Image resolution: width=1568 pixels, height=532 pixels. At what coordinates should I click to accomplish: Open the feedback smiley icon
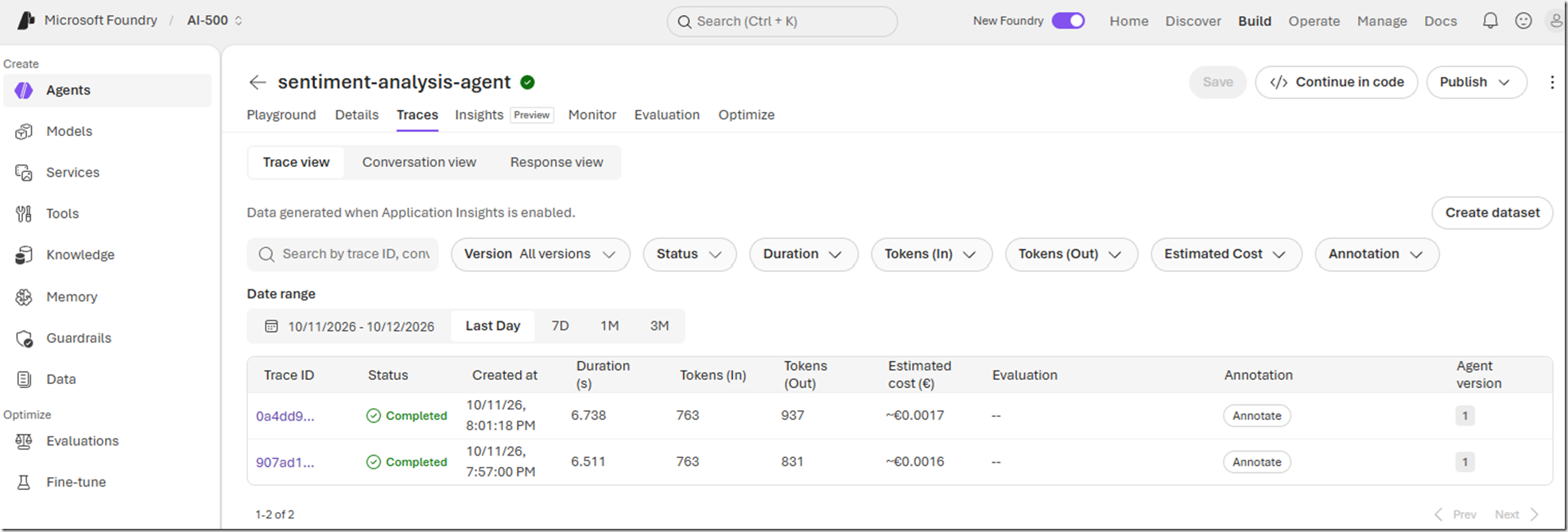pyautogui.click(x=1523, y=21)
